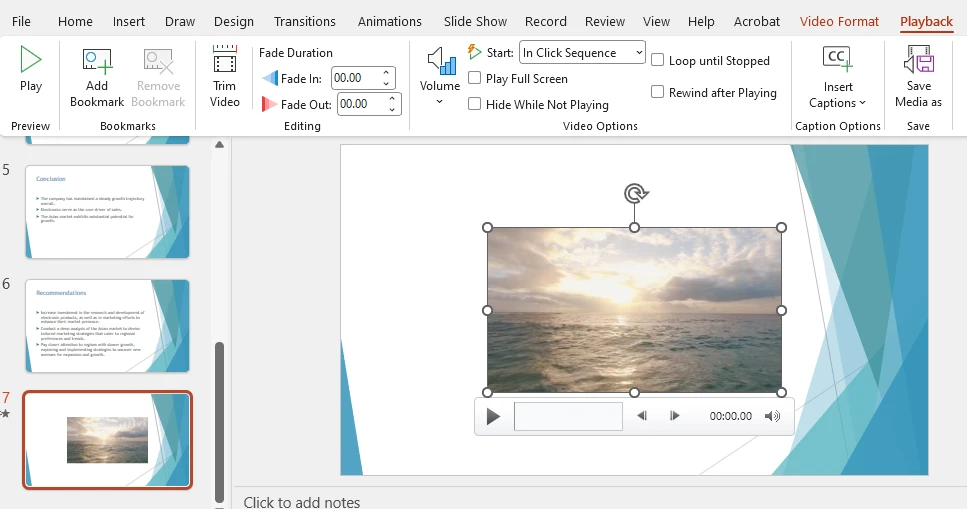This screenshot has height=509, width=967.
Task: Check Rewind after Playing
Action: [x=657, y=92]
